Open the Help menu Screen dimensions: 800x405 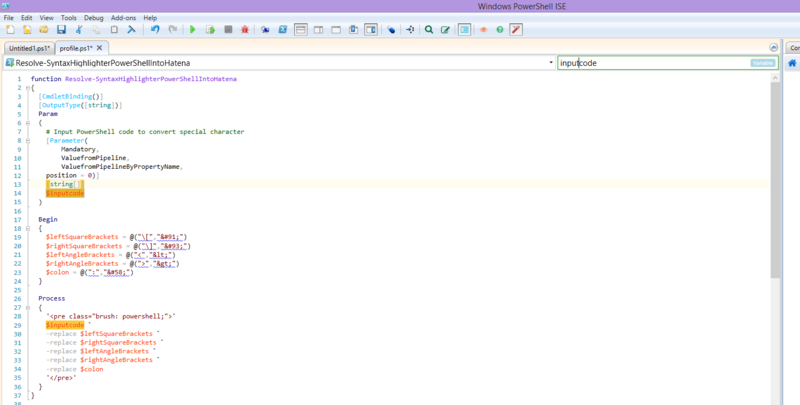150,17
